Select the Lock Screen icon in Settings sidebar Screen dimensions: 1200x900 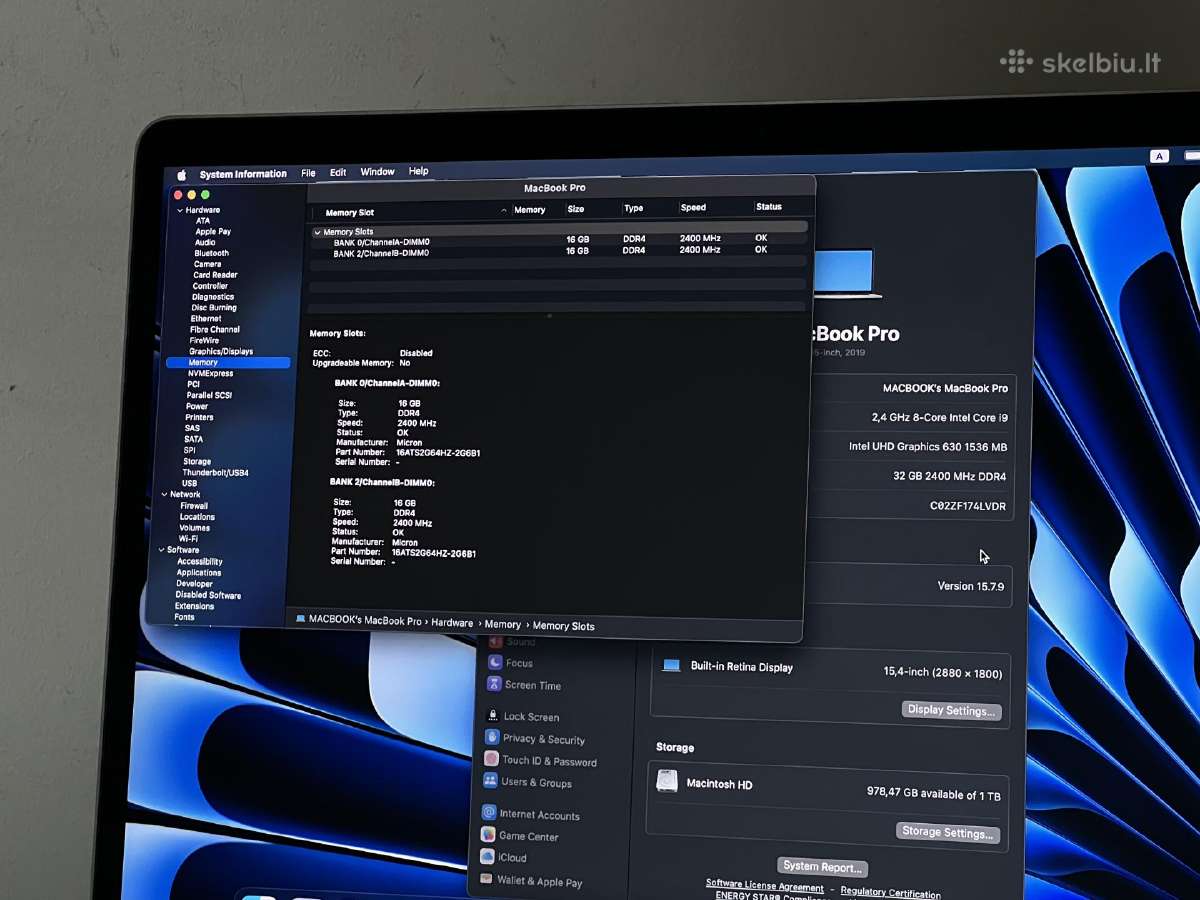click(x=492, y=716)
